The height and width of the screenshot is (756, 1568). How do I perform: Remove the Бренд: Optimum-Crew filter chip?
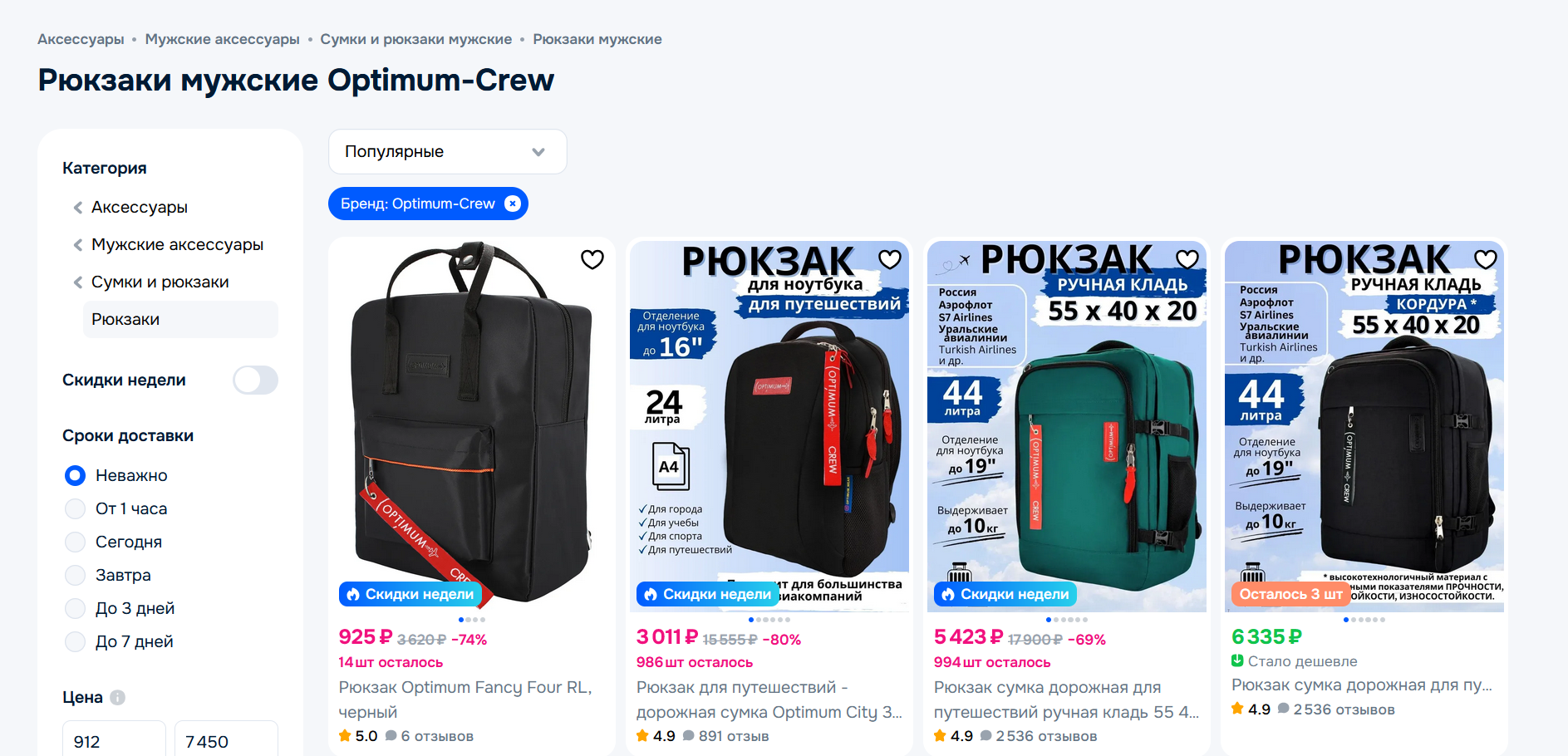(x=513, y=204)
